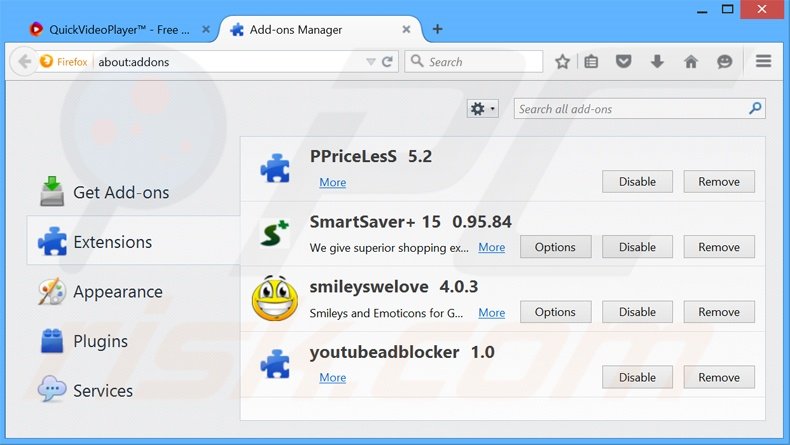Disable the PPriceLesS extension
Viewport: 790px width, 445px height.
(637, 181)
